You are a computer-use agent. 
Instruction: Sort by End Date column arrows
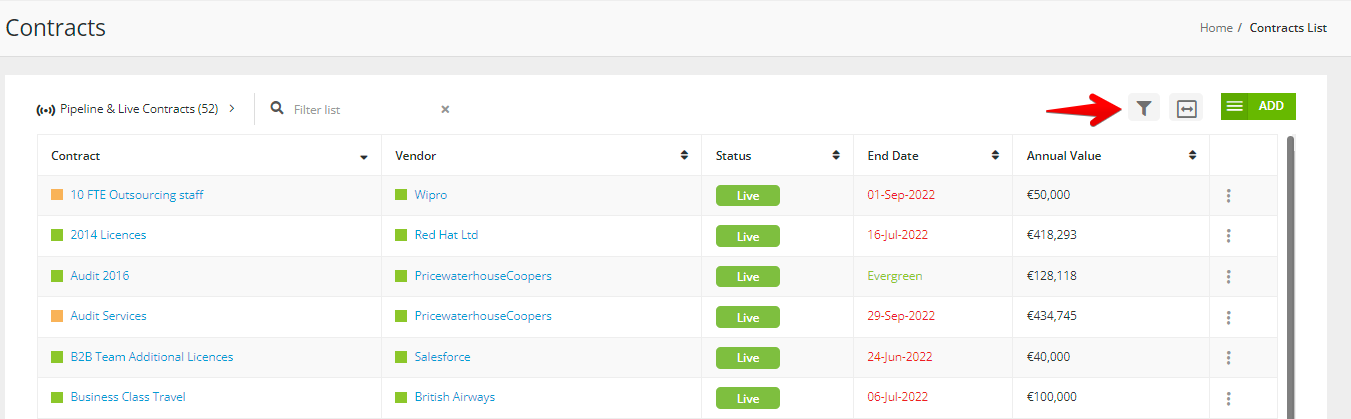pyautogui.click(x=995, y=155)
